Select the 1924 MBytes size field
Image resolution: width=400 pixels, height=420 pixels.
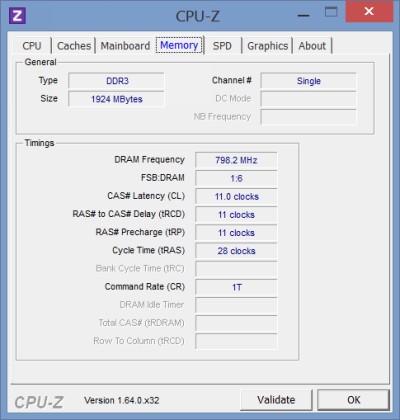tap(116, 99)
